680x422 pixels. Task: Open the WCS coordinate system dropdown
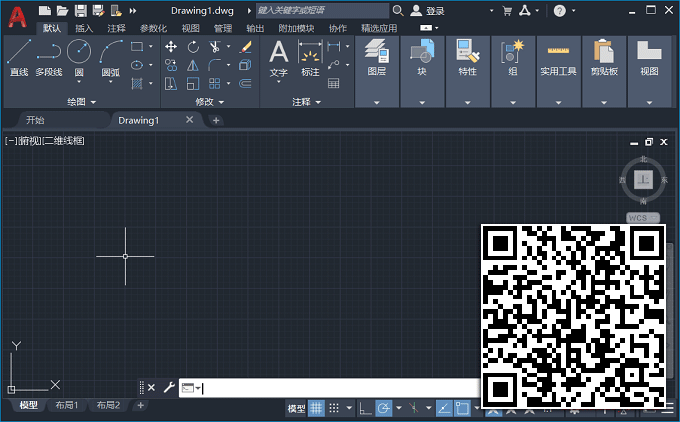coord(643,218)
